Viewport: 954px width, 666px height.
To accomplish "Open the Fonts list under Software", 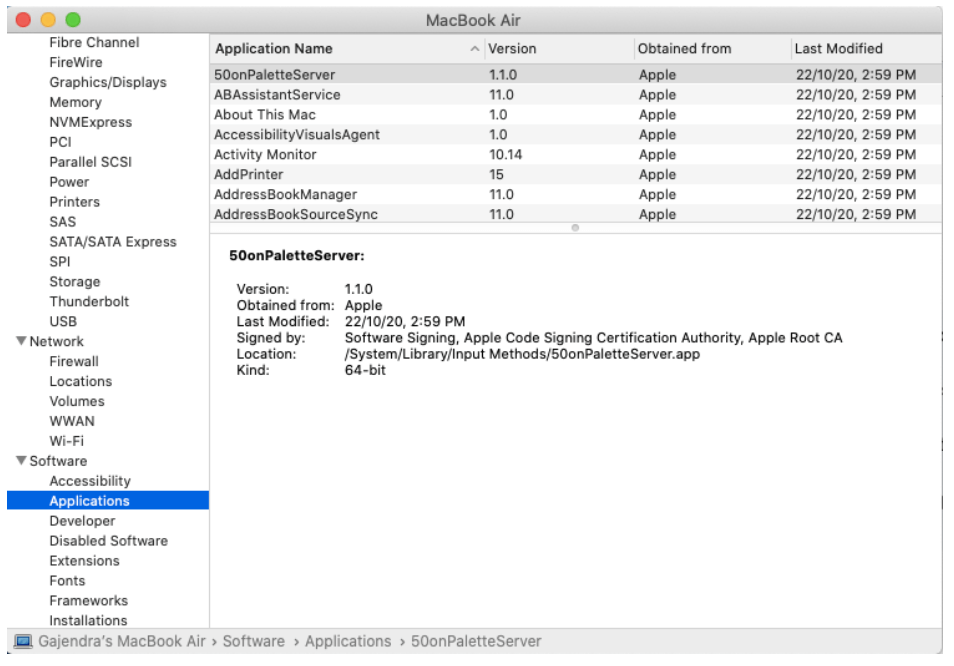I will pos(68,580).
